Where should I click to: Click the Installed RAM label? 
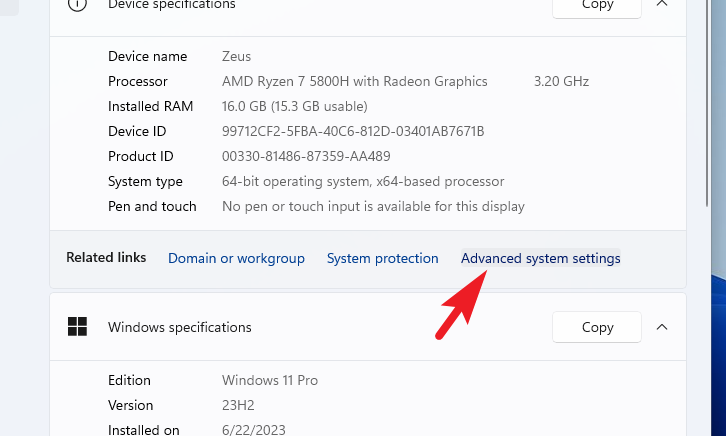[150, 106]
